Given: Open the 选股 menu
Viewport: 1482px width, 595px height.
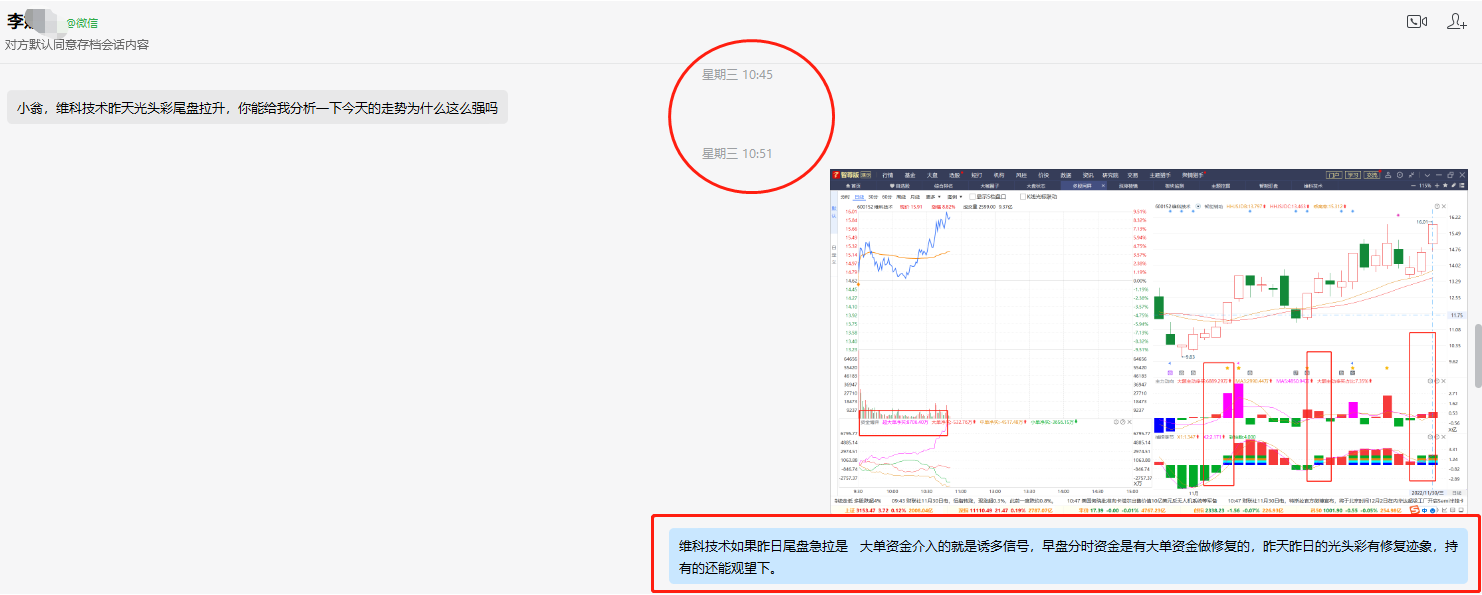Looking at the screenshot, I should (x=954, y=175).
